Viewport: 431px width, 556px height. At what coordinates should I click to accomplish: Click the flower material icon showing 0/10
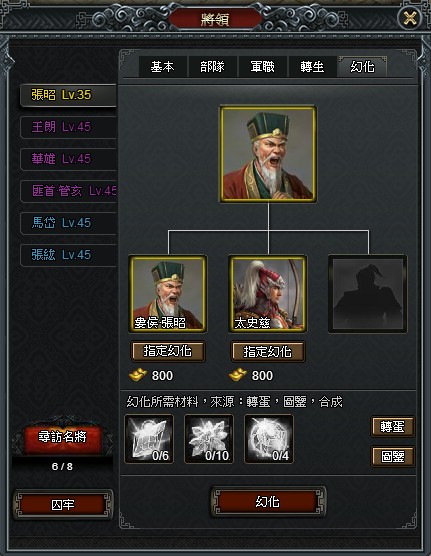coord(209,439)
